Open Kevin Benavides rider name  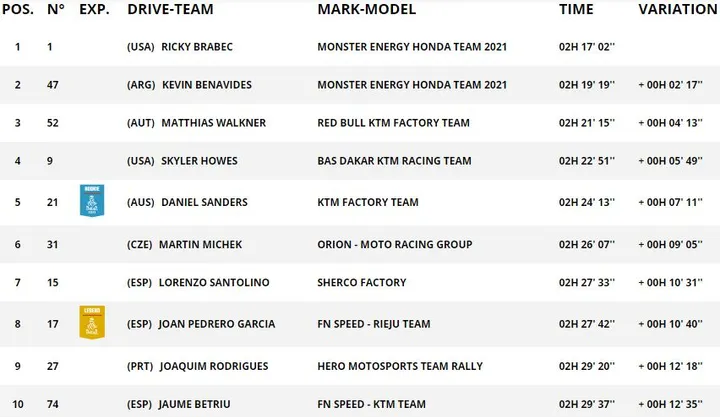[207, 85]
